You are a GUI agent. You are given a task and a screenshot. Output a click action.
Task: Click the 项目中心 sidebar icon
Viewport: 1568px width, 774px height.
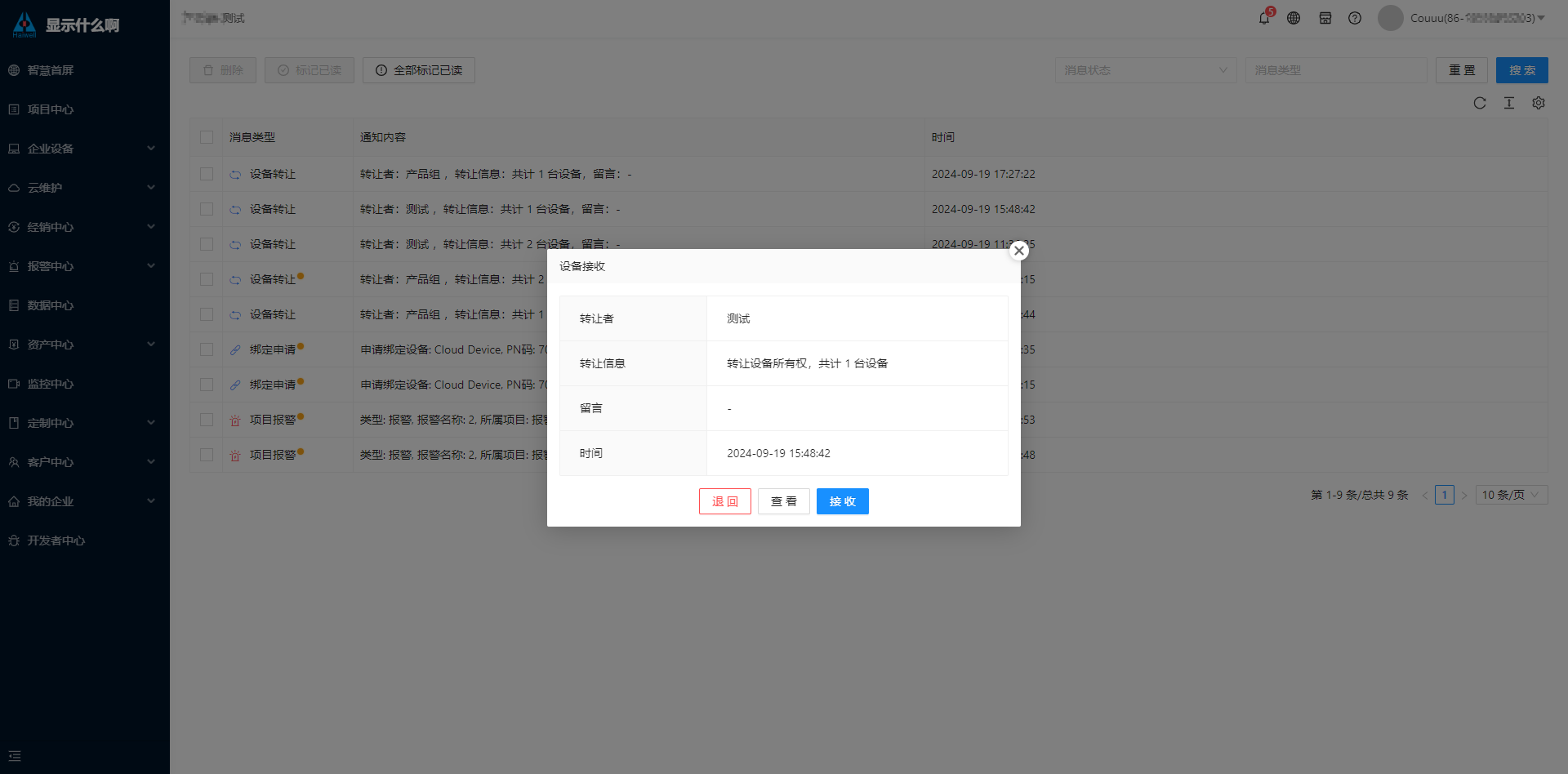click(14, 109)
